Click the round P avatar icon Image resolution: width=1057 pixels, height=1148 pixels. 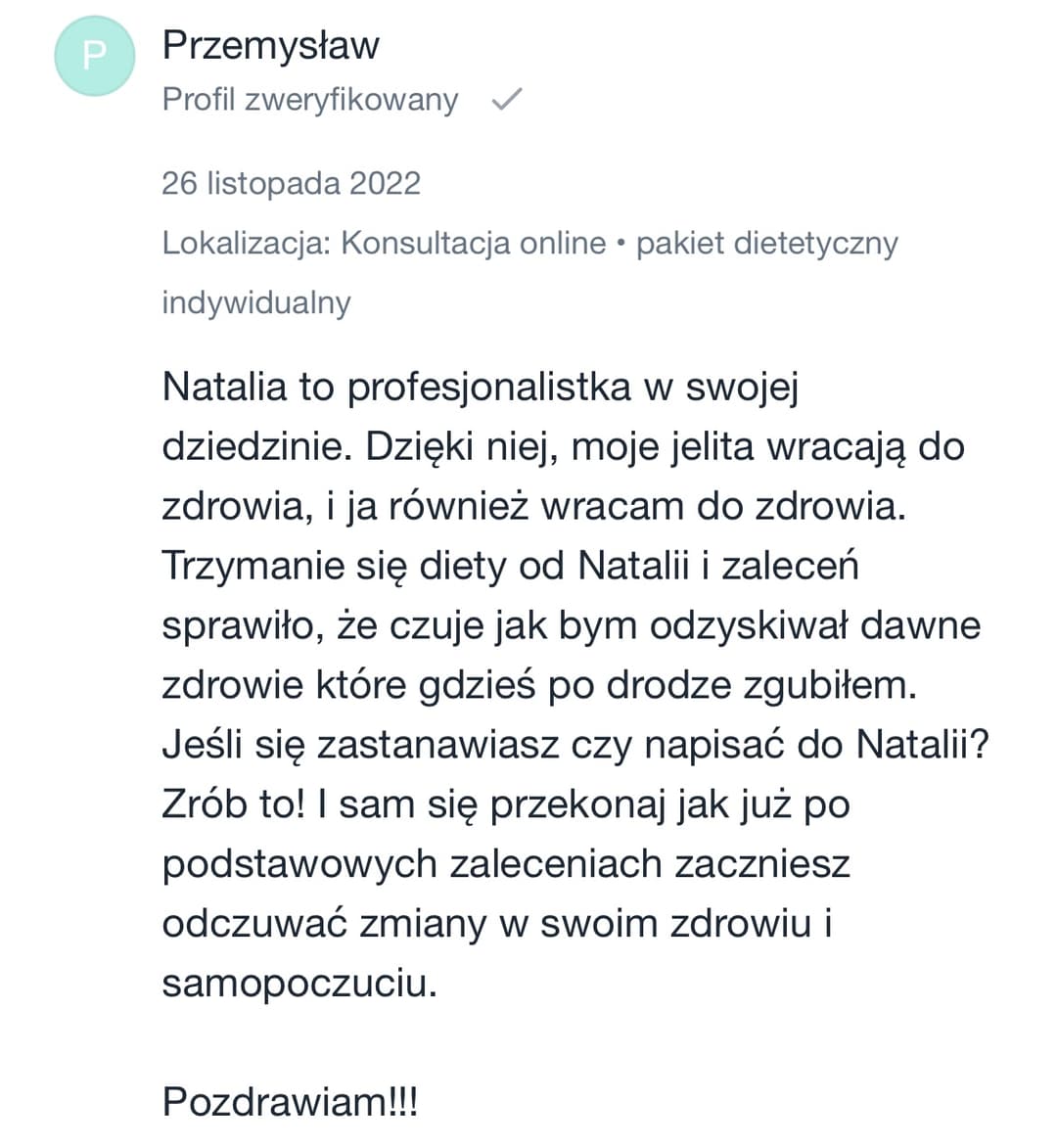click(x=94, y=56)
